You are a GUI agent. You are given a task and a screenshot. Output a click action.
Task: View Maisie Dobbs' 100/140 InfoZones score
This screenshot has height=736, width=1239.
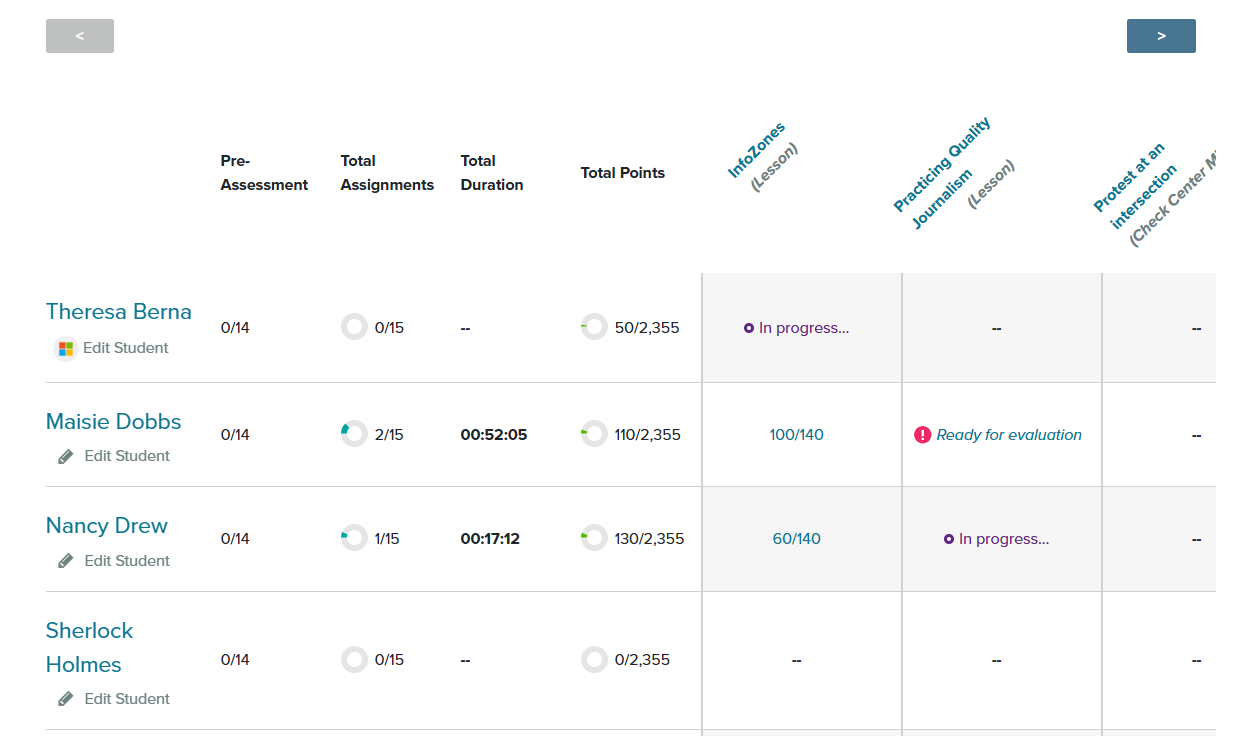pos(796,435)
